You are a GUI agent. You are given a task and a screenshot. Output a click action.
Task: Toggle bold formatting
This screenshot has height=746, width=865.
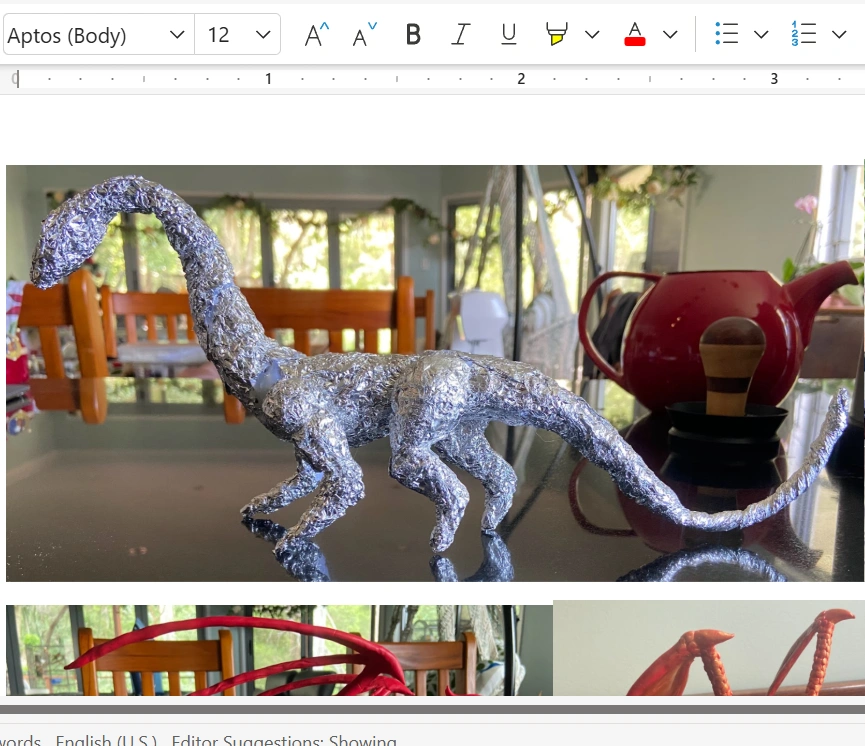(413, 35)
